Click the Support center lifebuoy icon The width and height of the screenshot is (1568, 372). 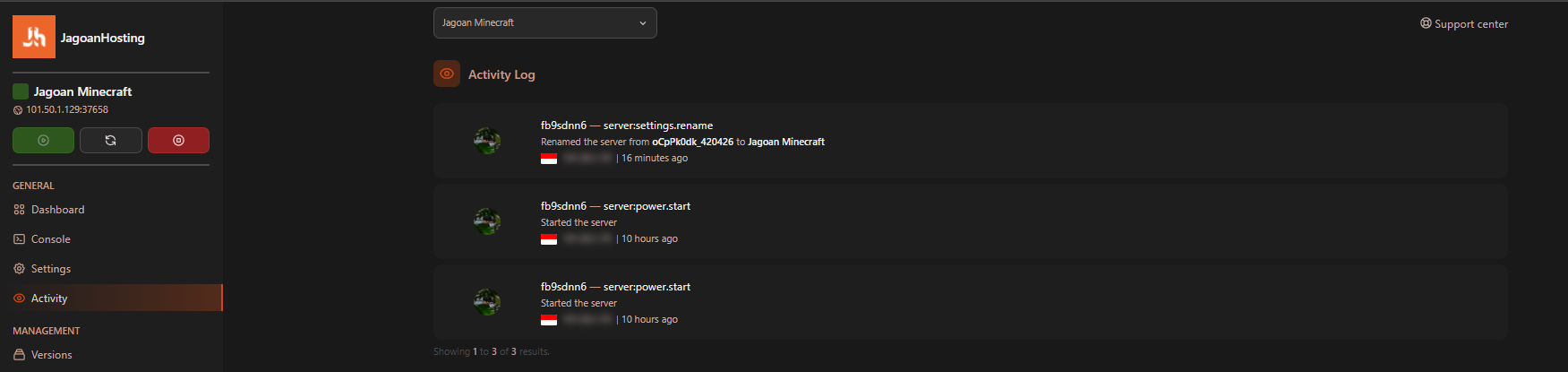pyautogui.click(x=1426, y=23)
